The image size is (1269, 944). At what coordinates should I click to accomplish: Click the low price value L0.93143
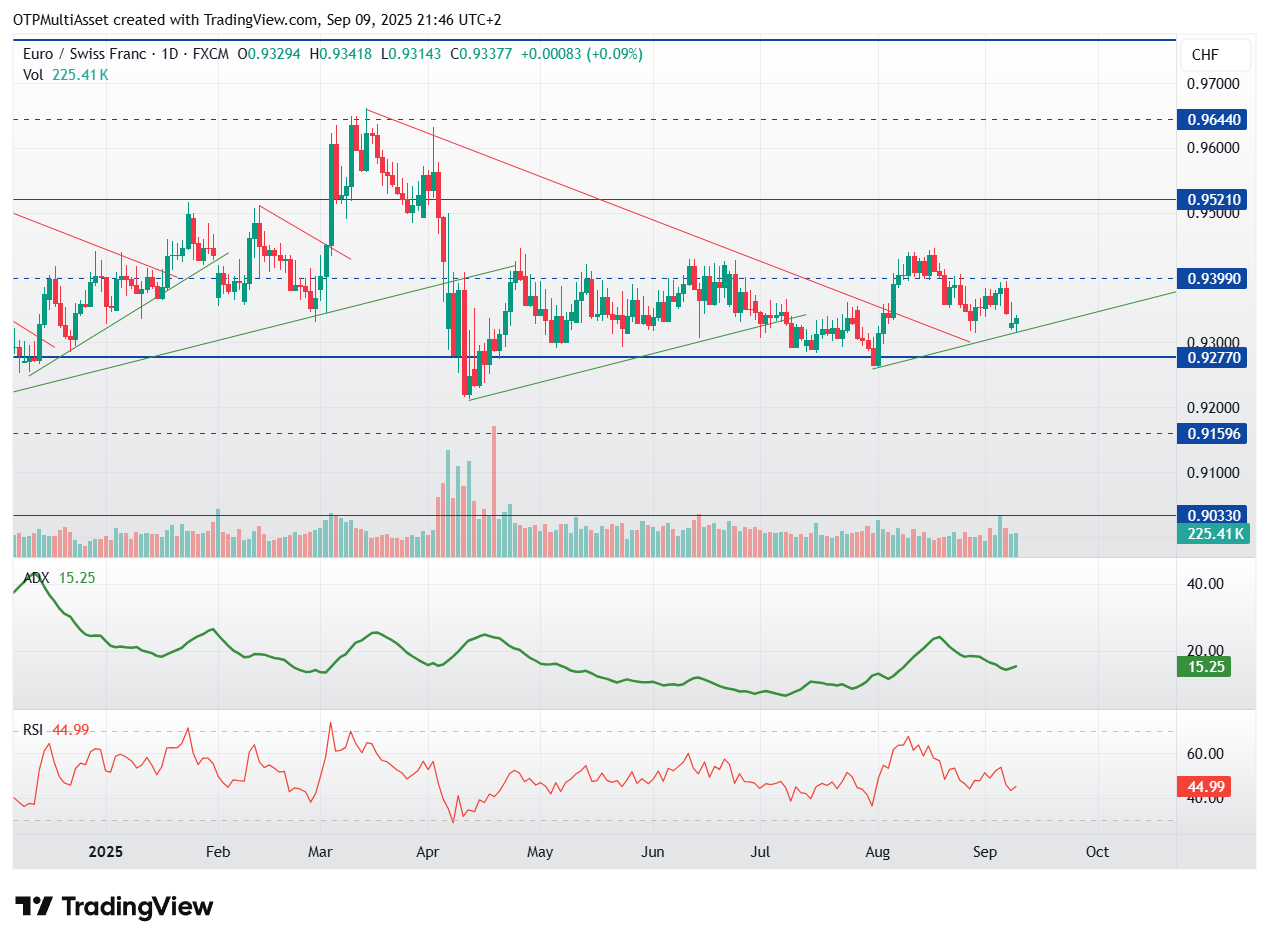413,54
